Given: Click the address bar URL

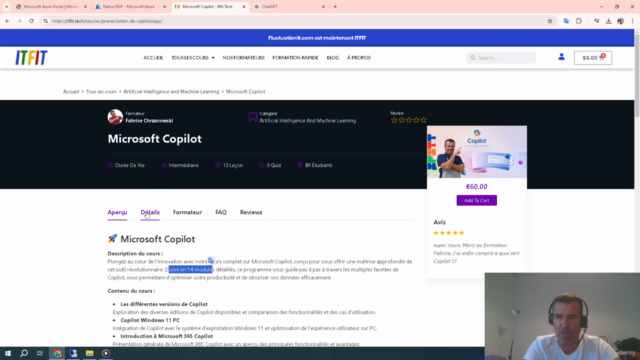Looking at the screenshot, I should pos(107,21).
